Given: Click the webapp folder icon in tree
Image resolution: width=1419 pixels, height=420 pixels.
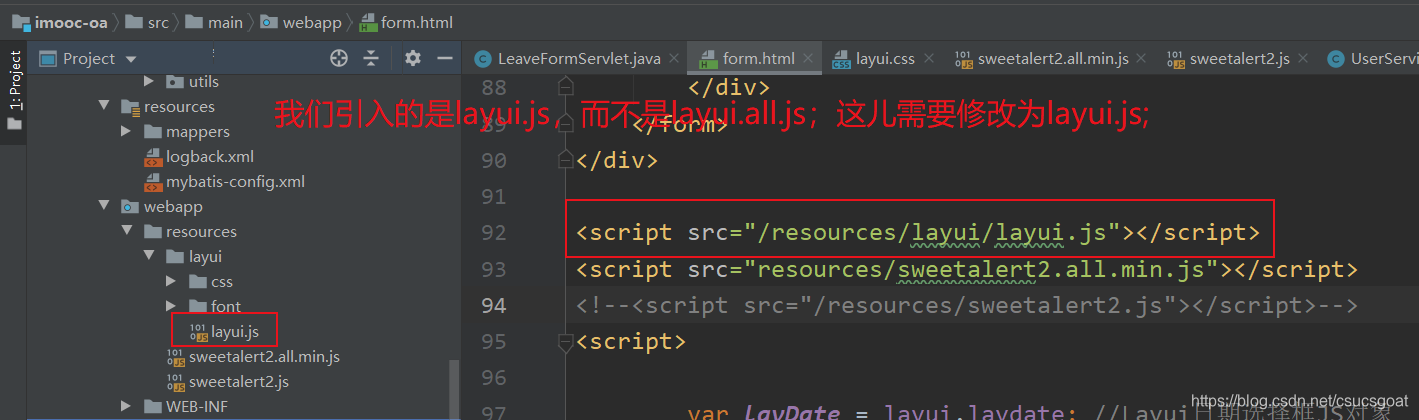Looking at the screenshot, I should point(129,206).
